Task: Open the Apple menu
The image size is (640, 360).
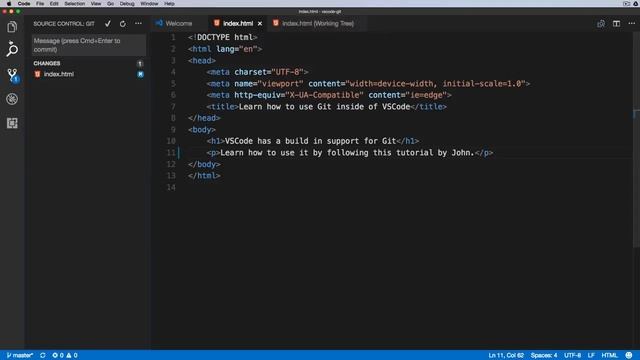Action: point(9,3)
